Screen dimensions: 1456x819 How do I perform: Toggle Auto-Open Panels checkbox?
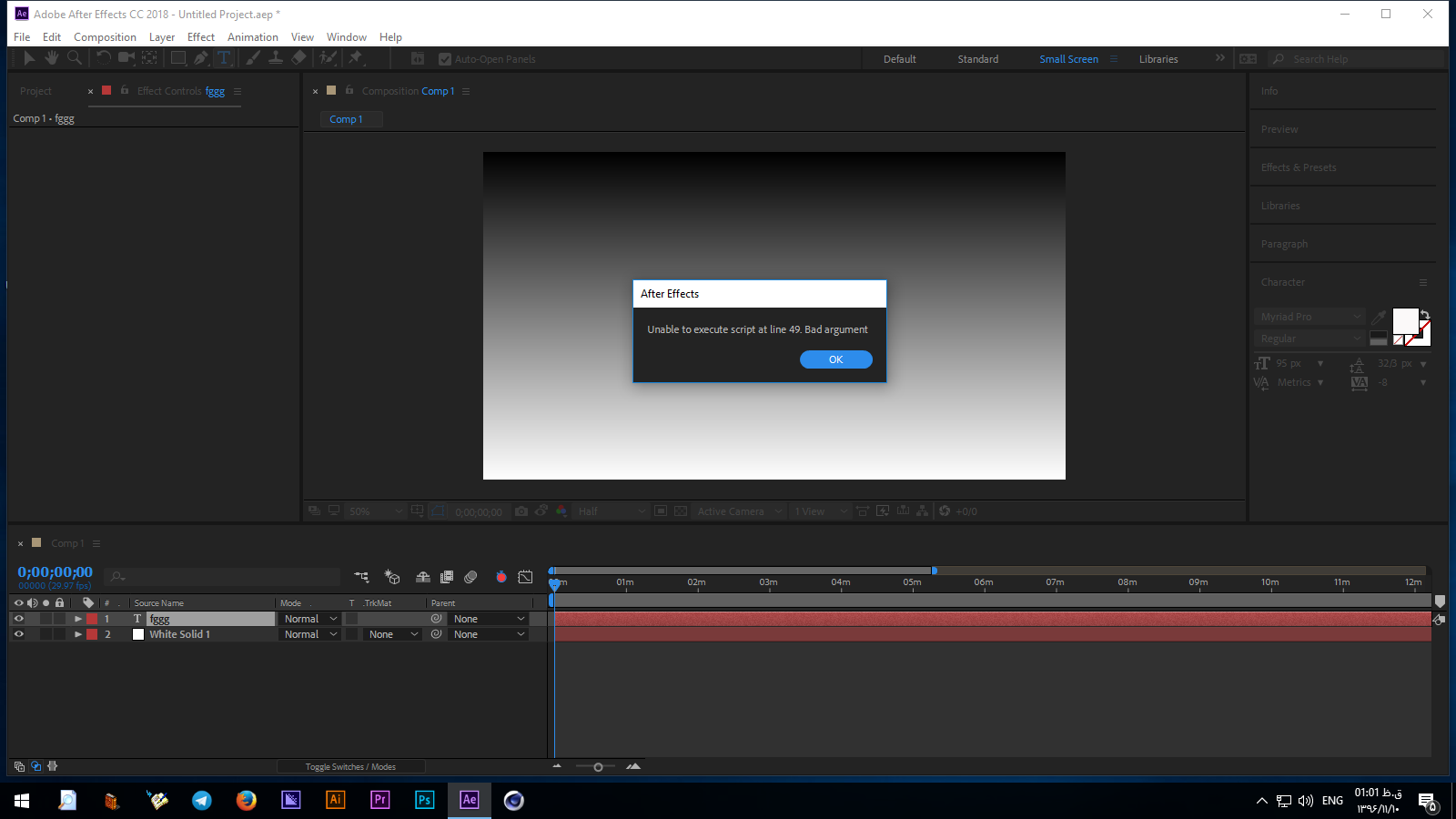pos(445,59)
